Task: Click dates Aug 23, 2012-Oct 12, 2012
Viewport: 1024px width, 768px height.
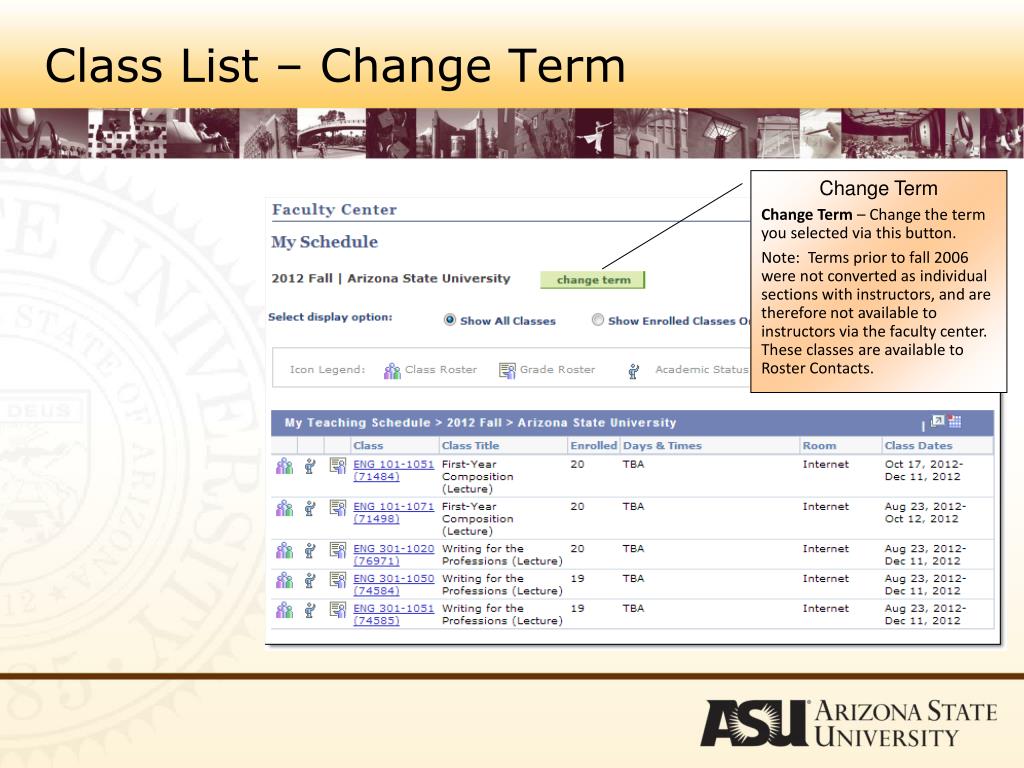Action: 925,512
